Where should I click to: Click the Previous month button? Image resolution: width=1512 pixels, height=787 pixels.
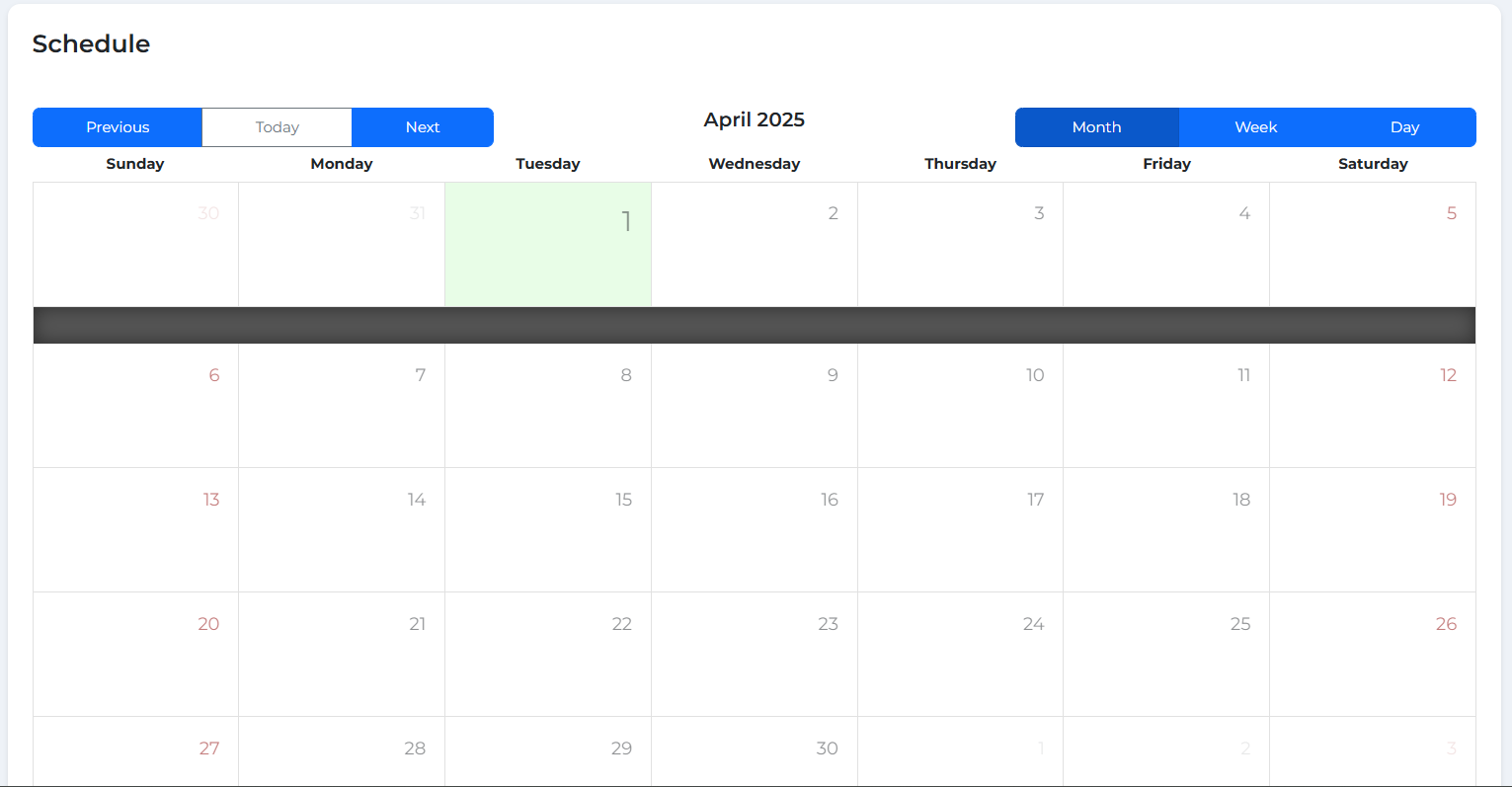pos(118,127)
